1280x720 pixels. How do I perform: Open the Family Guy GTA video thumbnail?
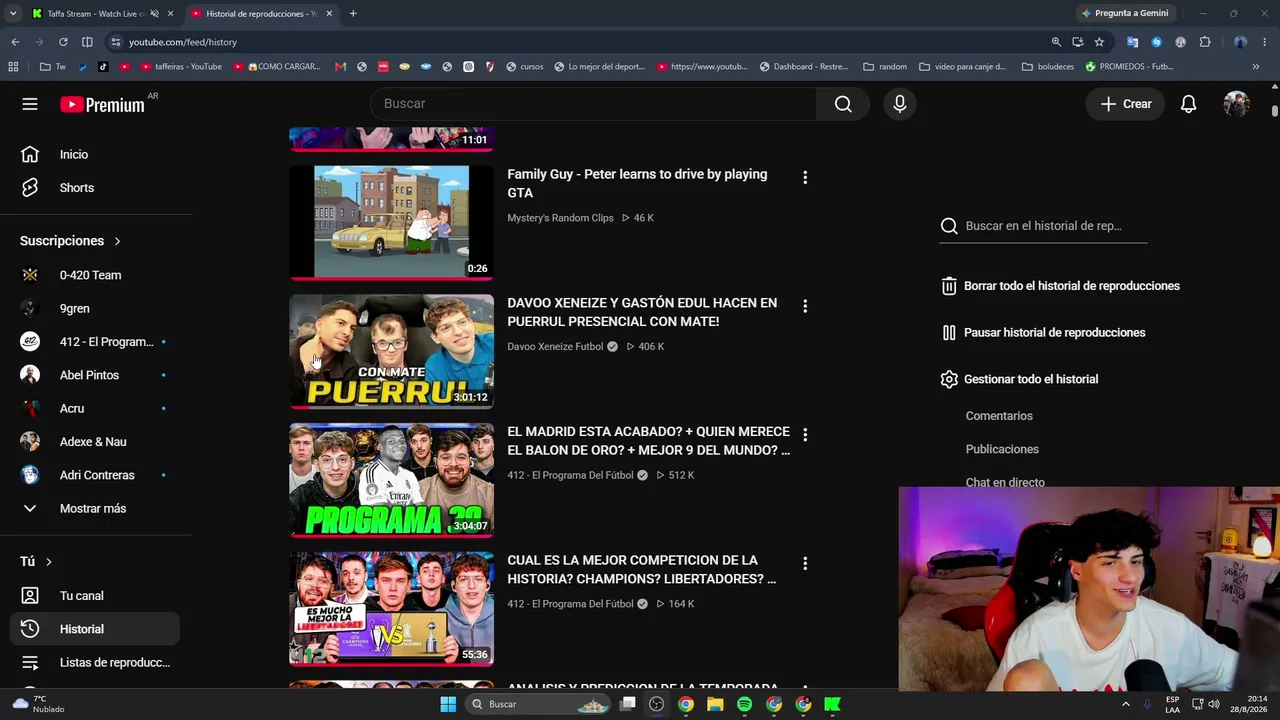pos(391,222)
